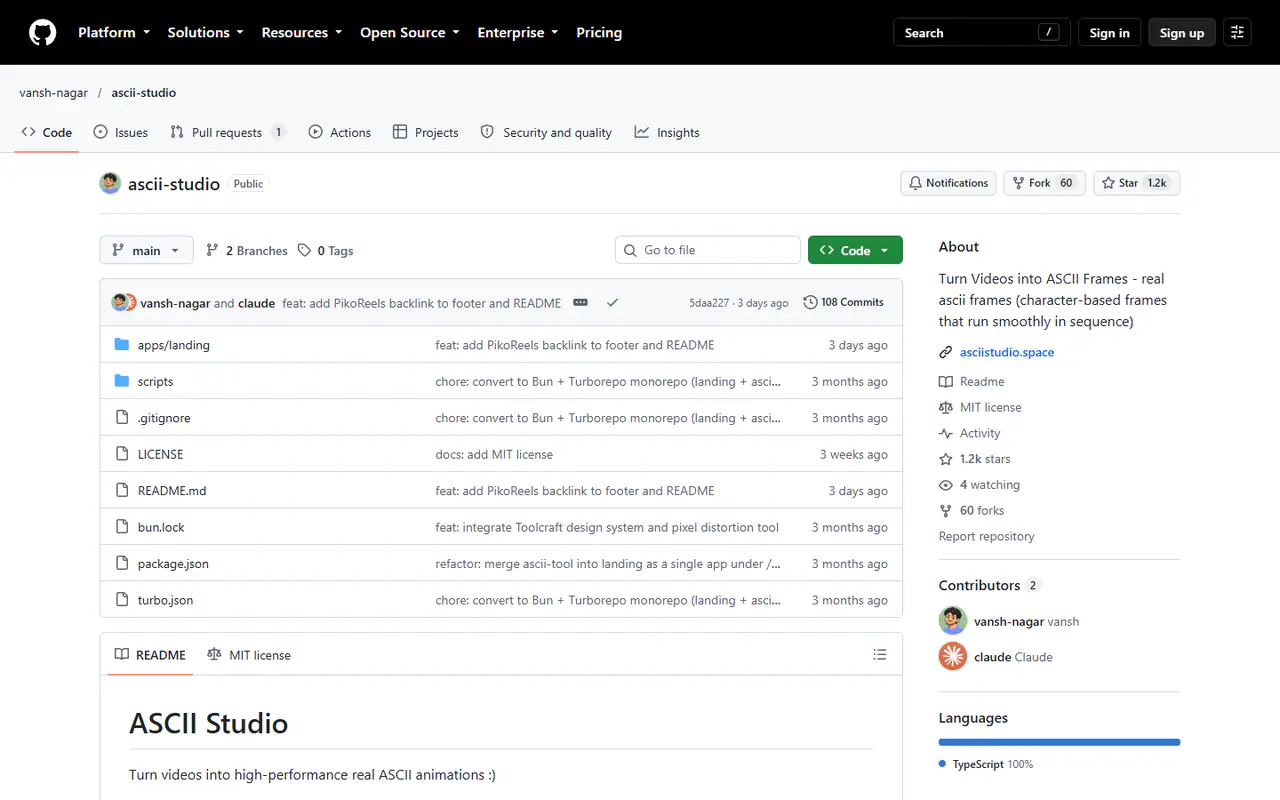Expand the Open Source menu
Viewport: 1280px width, 800px height.
410,33
